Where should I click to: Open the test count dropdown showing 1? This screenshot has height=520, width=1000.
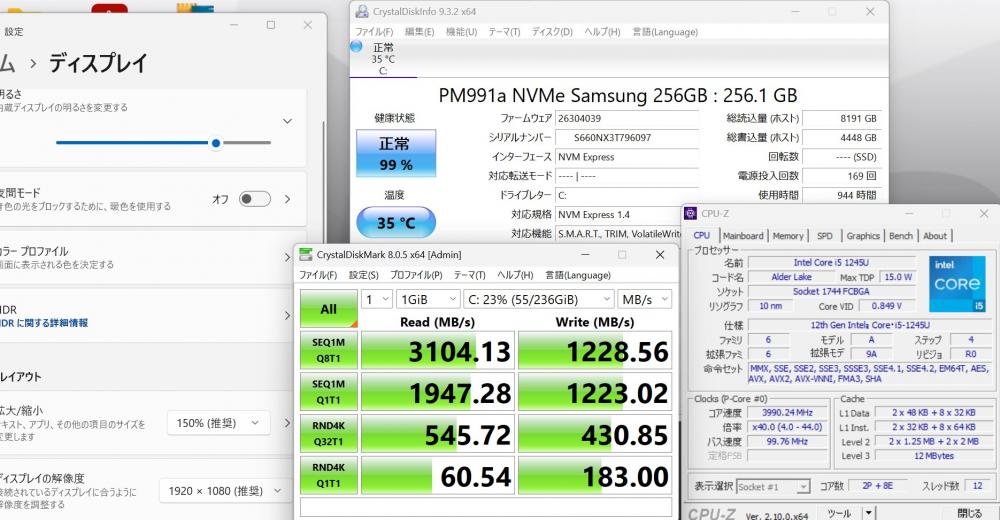click(x=376, y=299)
